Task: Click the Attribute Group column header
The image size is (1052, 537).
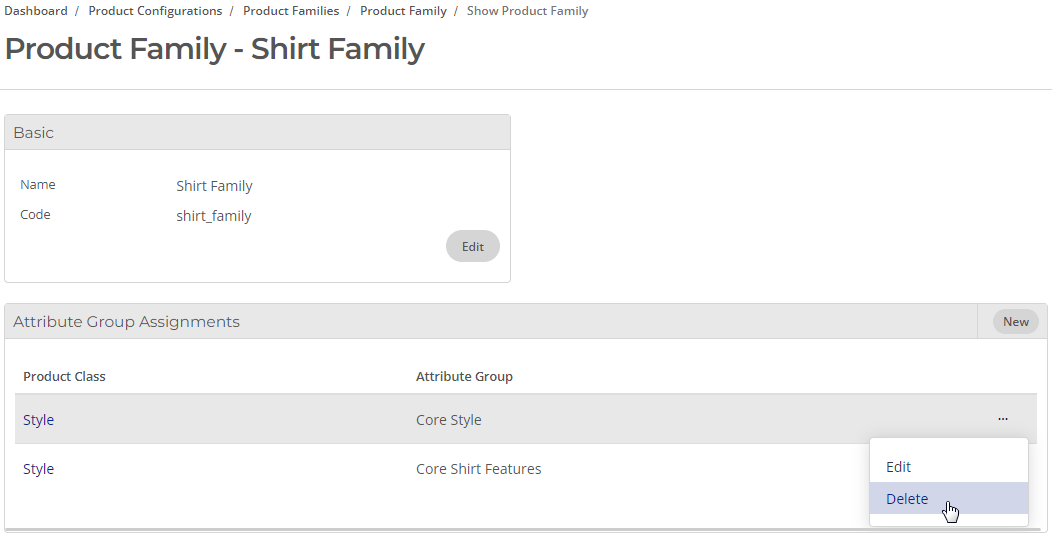Action: 464,376
